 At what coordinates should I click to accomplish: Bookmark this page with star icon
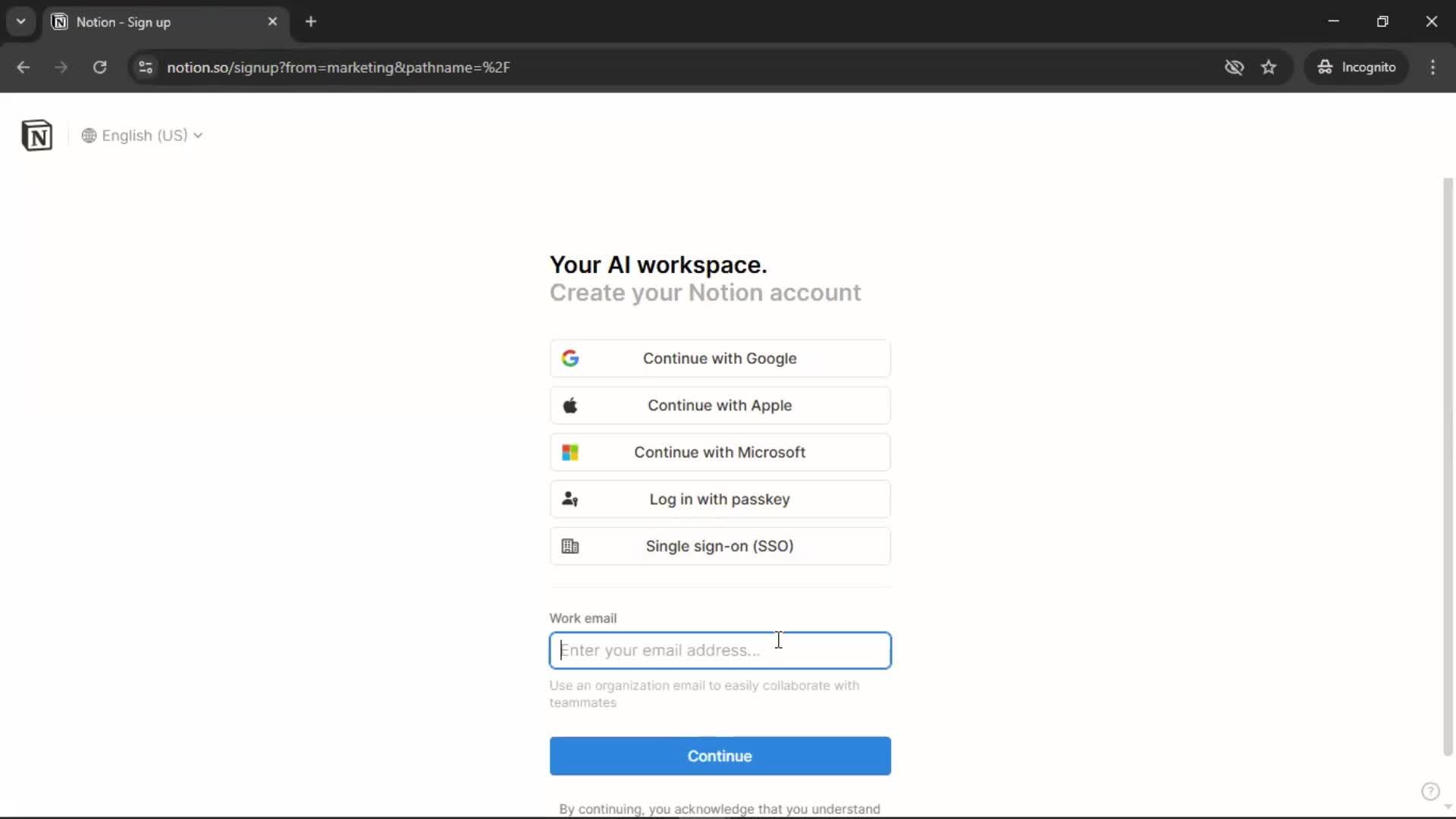pyautogui.click(x=1269, y=67)
